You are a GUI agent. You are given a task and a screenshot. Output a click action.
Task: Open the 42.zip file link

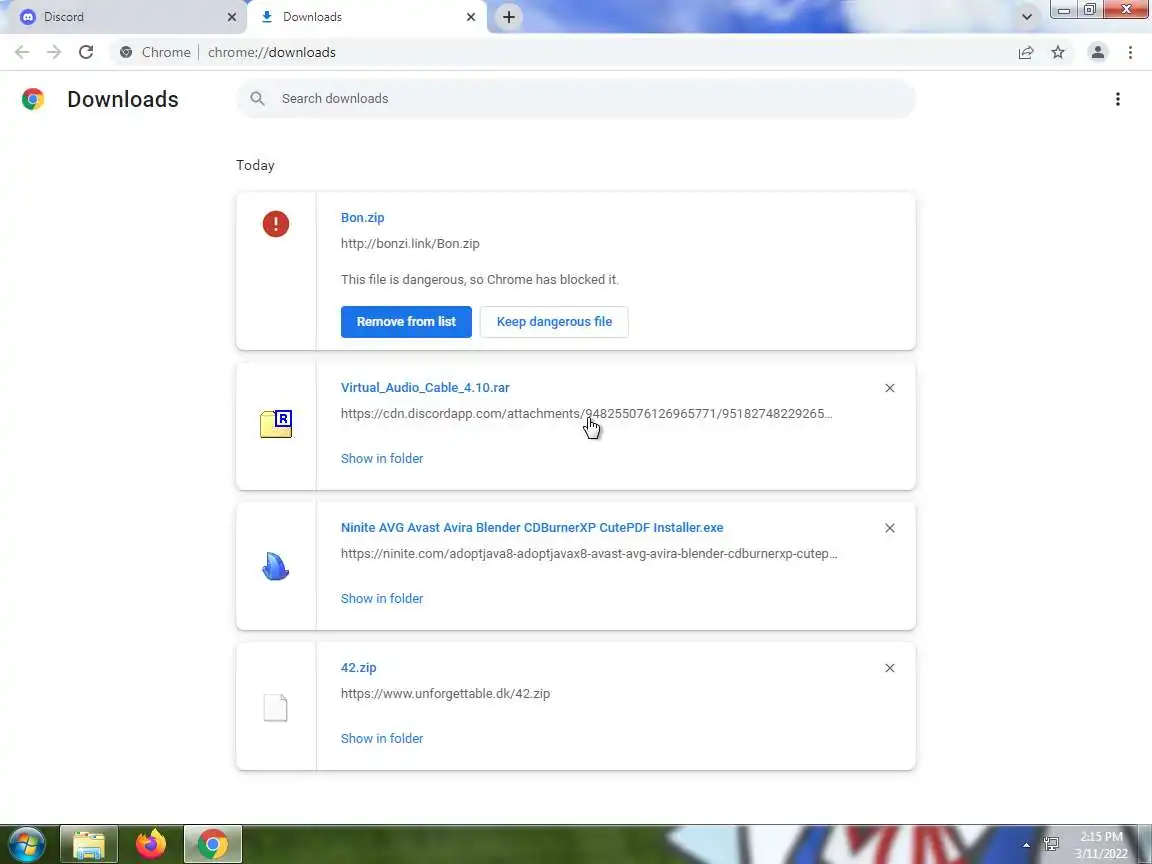tap(359, 668)
